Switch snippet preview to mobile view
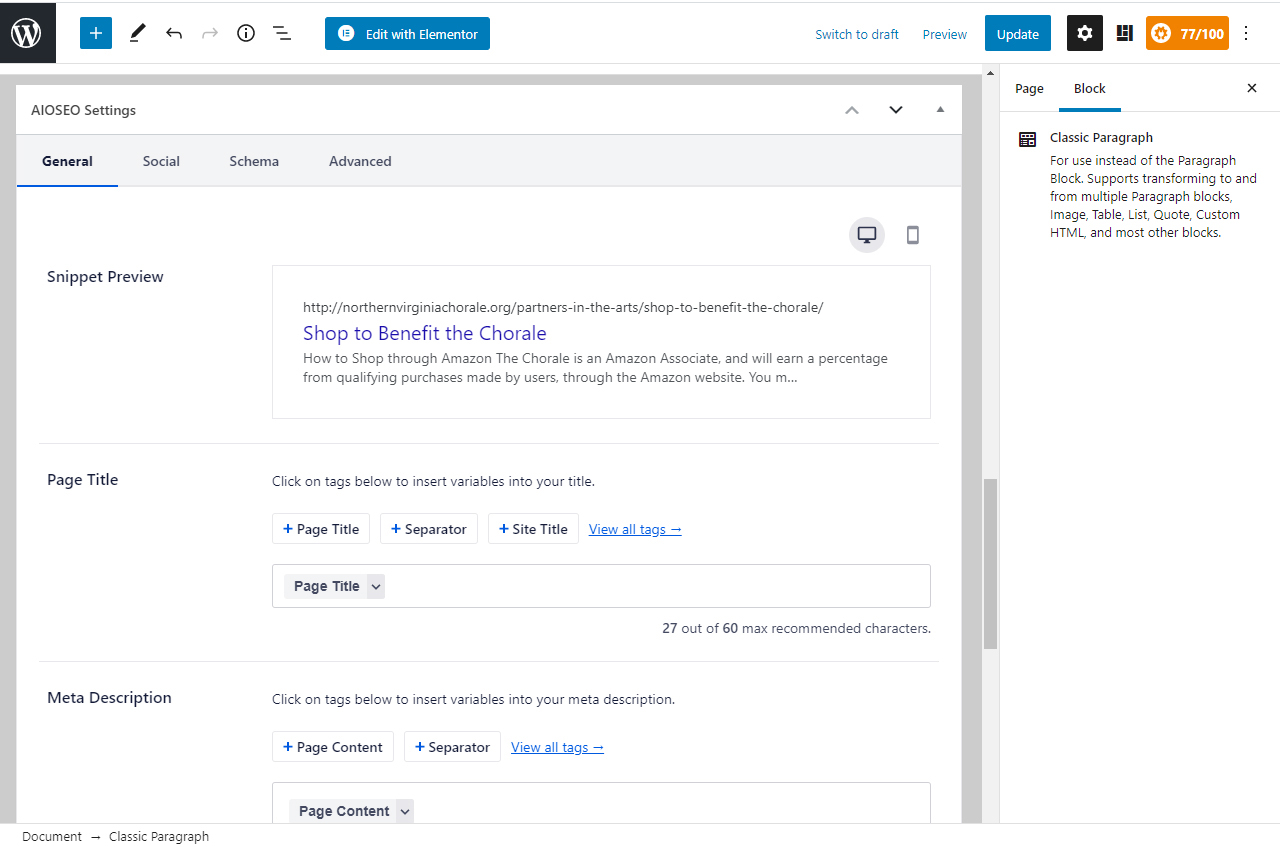The height and width of the screenshot is (847, 1280). (x=912, y=235)
